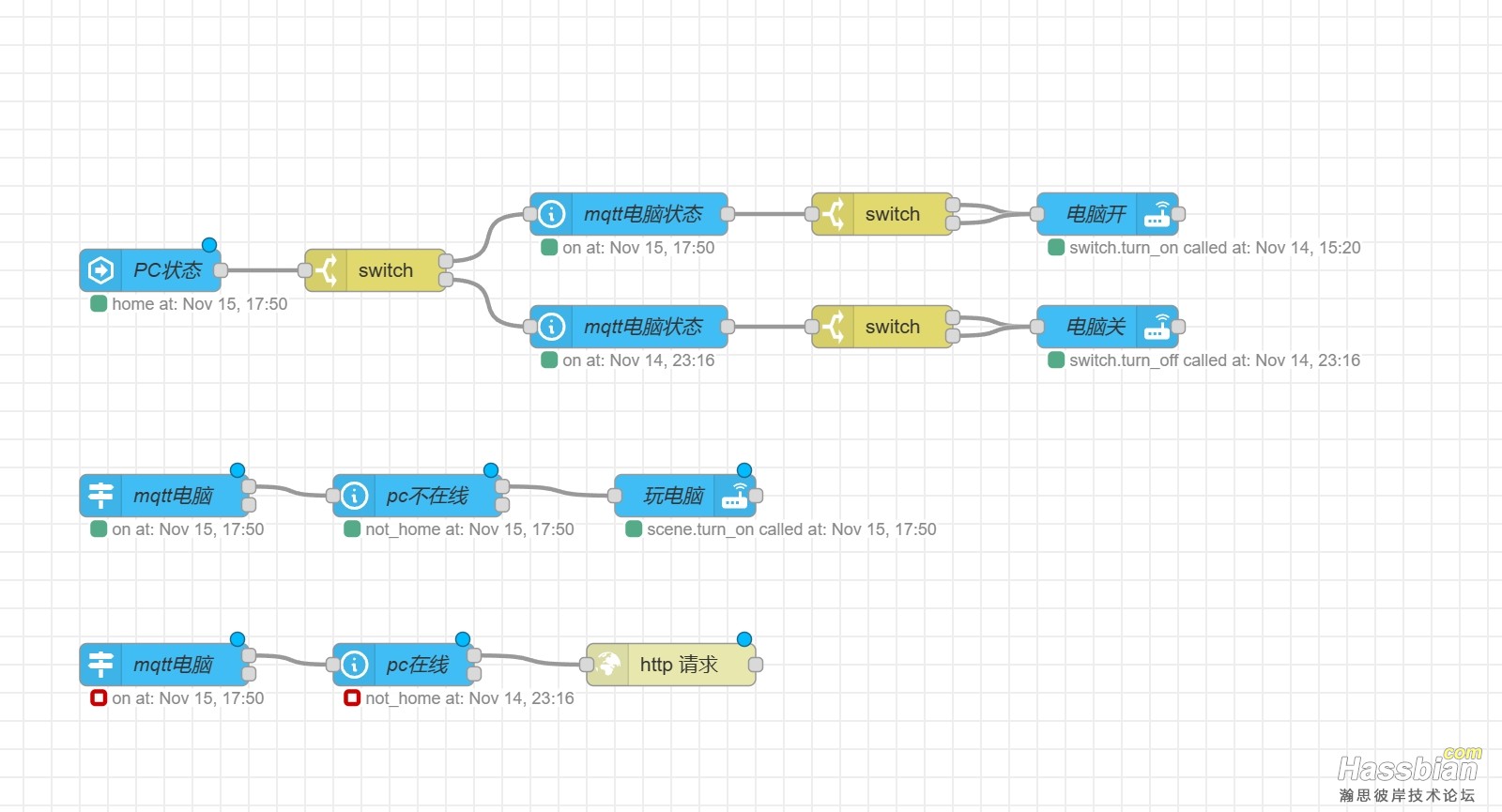Select the pc在线 node
Screen dimensions: 1502x812
[404, 665]
